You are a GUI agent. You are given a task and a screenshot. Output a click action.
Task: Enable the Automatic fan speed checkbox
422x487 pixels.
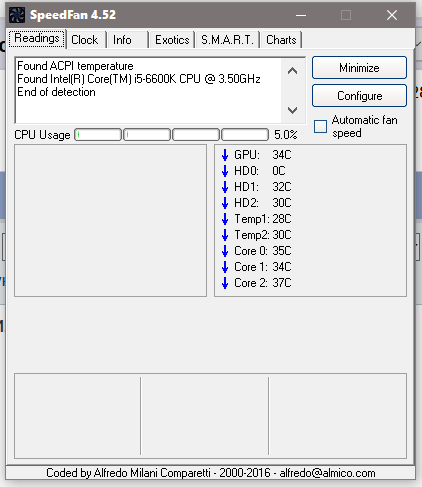tap(320, 127)
